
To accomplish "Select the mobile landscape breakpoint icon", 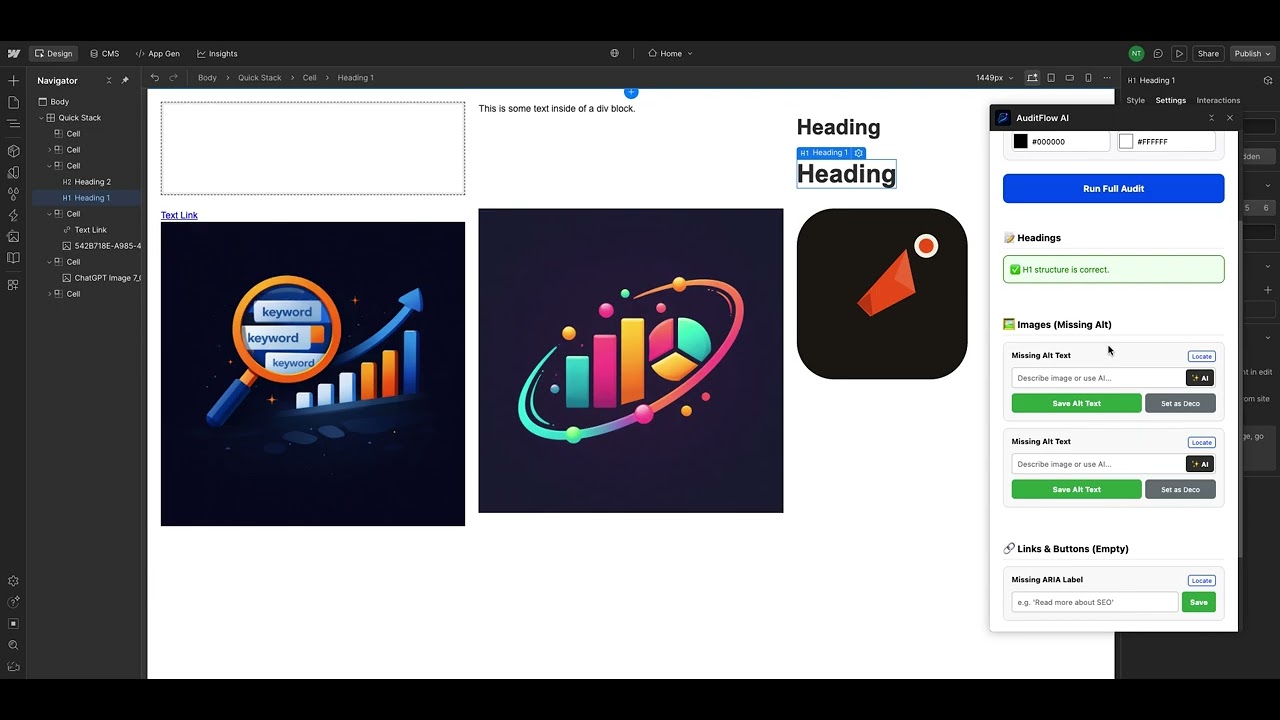I will (x=1069, y=78).
